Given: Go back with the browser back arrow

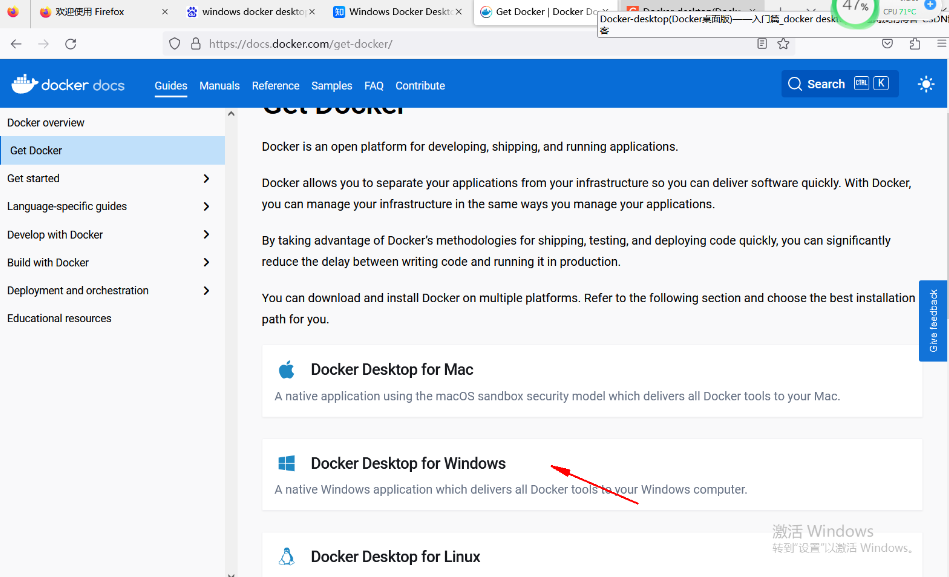Looking at the screenshot, I should coord(16,44).
